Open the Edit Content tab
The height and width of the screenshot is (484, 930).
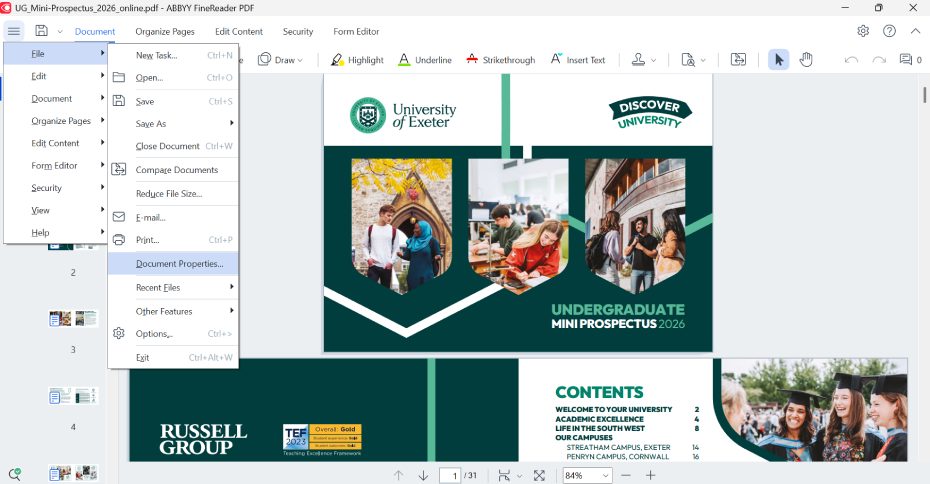pos(239,31)
